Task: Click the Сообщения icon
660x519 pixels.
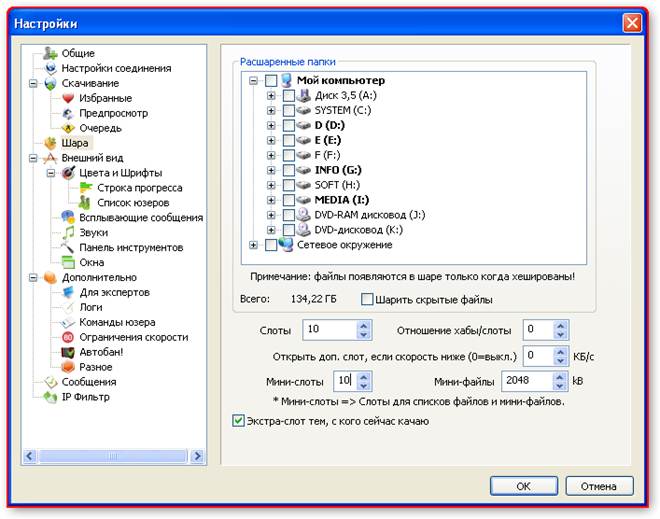Action: tap(51, 382)
